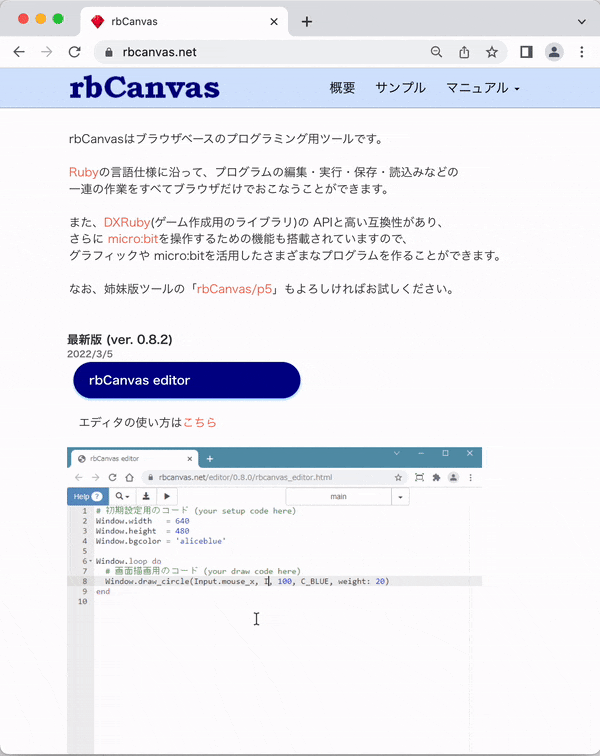Click the yellow macOS minimize button
The width and height of the screenshot is (600, 756).
pos(41,19)
